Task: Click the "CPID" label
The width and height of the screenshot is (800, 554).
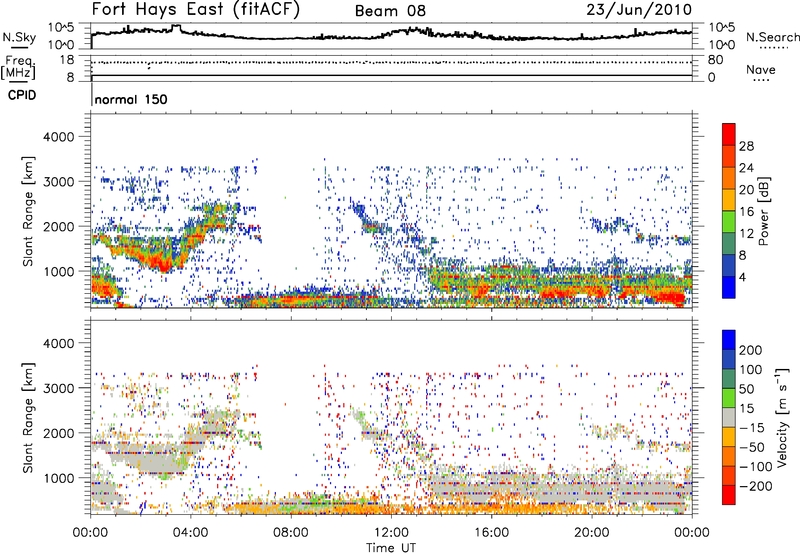Action: 22,95
